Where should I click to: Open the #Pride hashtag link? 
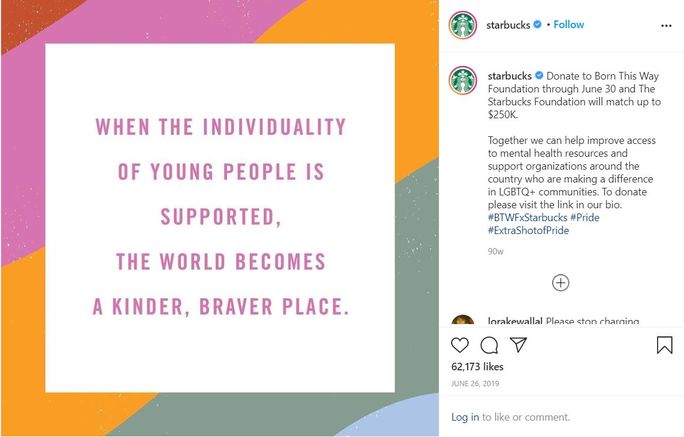coord(585,217)
